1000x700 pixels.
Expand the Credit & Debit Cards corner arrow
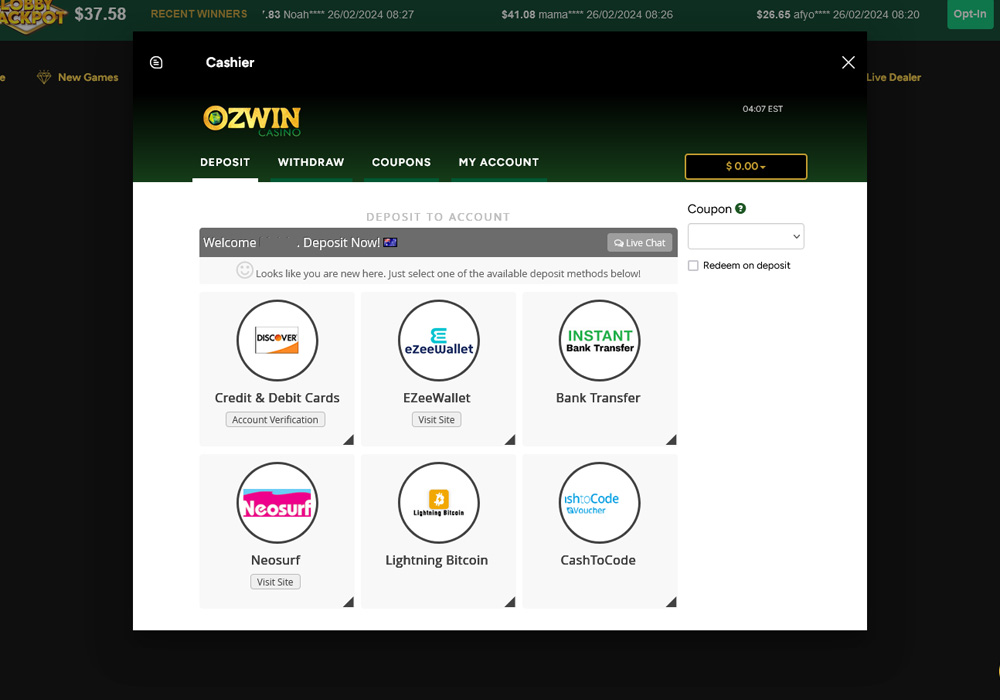(349, 440)
